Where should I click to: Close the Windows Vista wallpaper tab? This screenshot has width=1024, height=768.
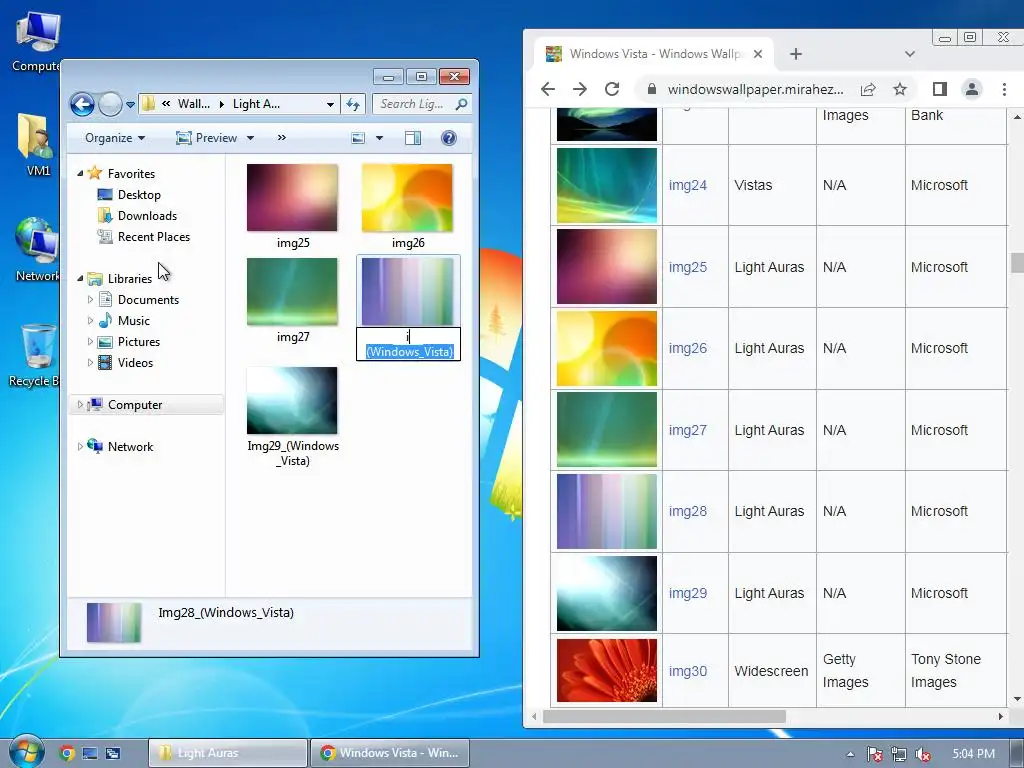(758, 54)
